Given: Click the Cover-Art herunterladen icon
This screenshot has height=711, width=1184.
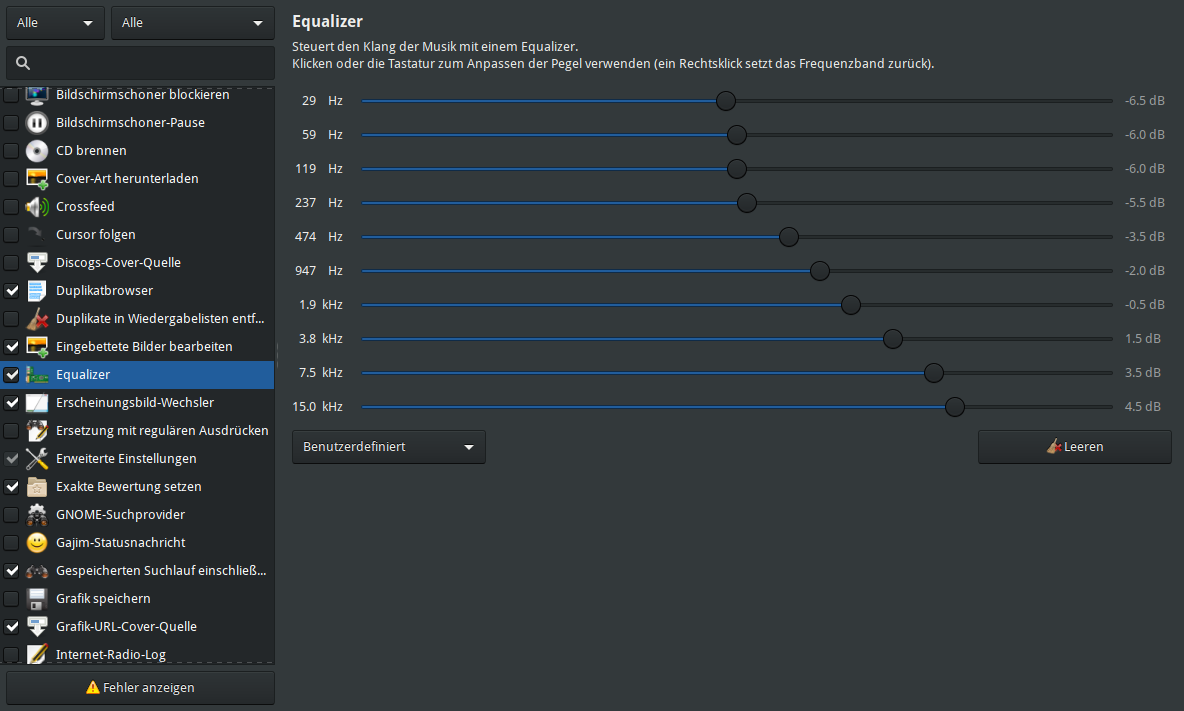Looking at the screenshot, I should [x=37, y=178].
